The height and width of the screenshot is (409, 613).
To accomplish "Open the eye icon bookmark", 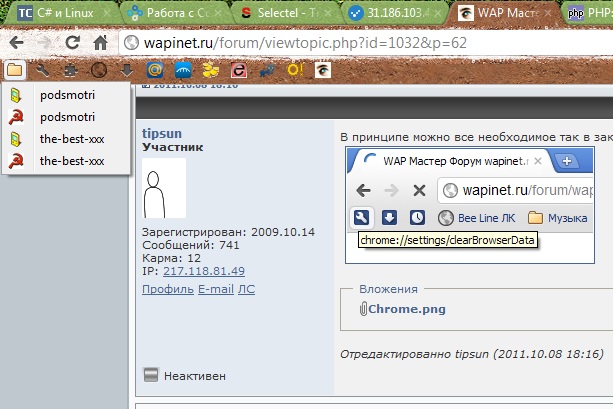I will coord(323,70).
